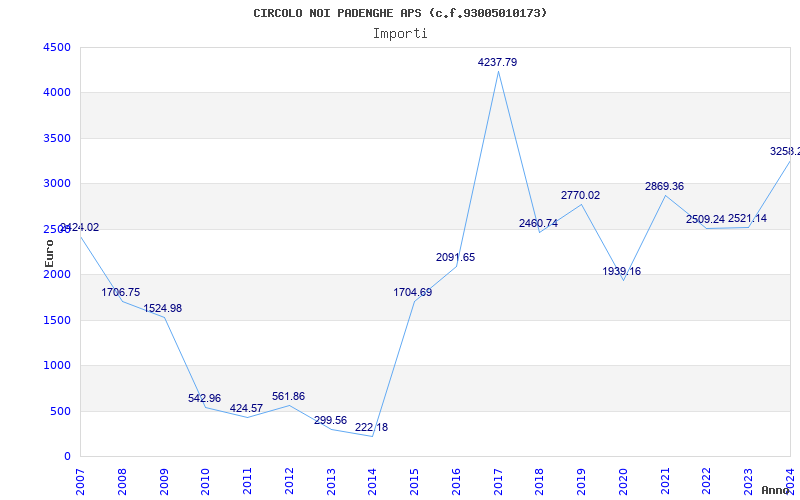The height and width of the screenshot is (500, 800).
Task: Click the 2521.14 data label
Action: coord(747,218)
